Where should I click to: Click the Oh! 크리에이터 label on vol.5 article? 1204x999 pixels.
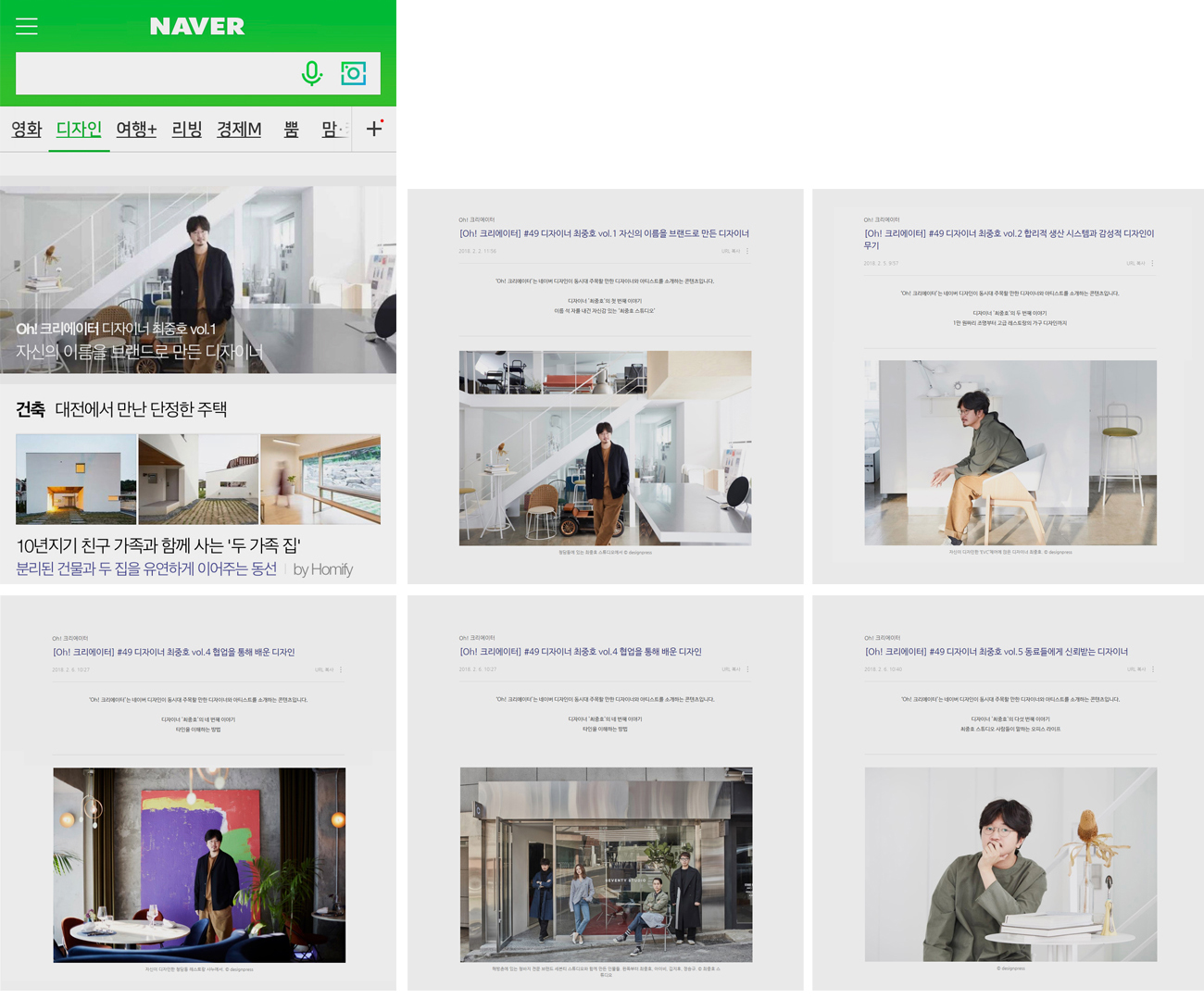point(882,638)
